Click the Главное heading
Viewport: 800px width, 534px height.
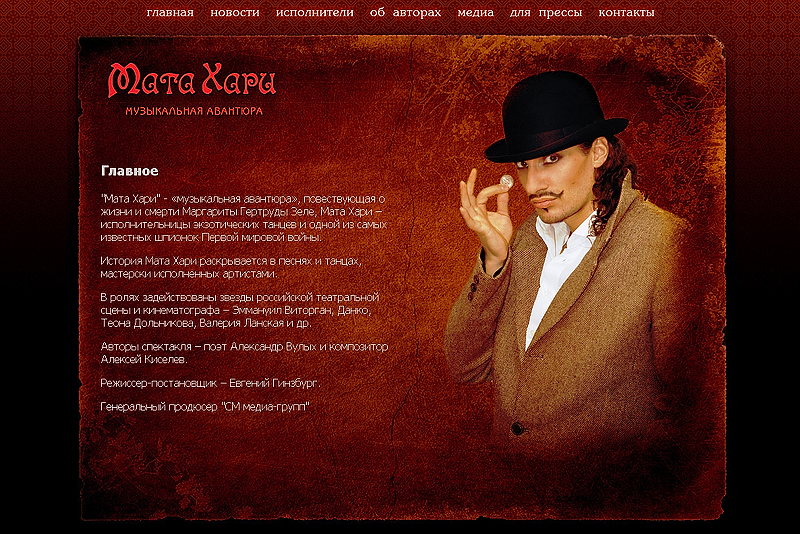(130, 171)
